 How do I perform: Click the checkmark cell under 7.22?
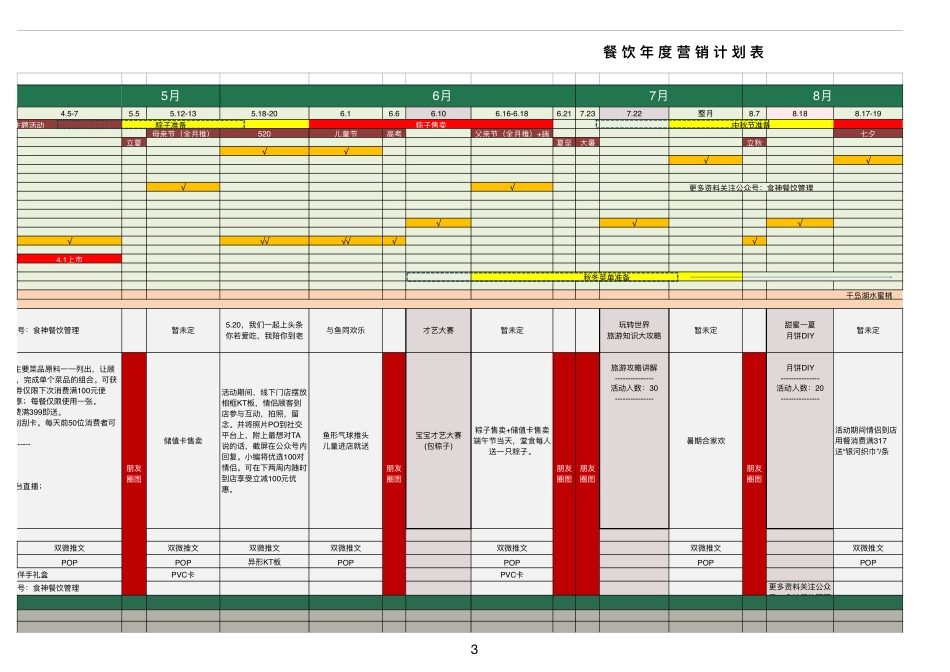tap(634, 223)
